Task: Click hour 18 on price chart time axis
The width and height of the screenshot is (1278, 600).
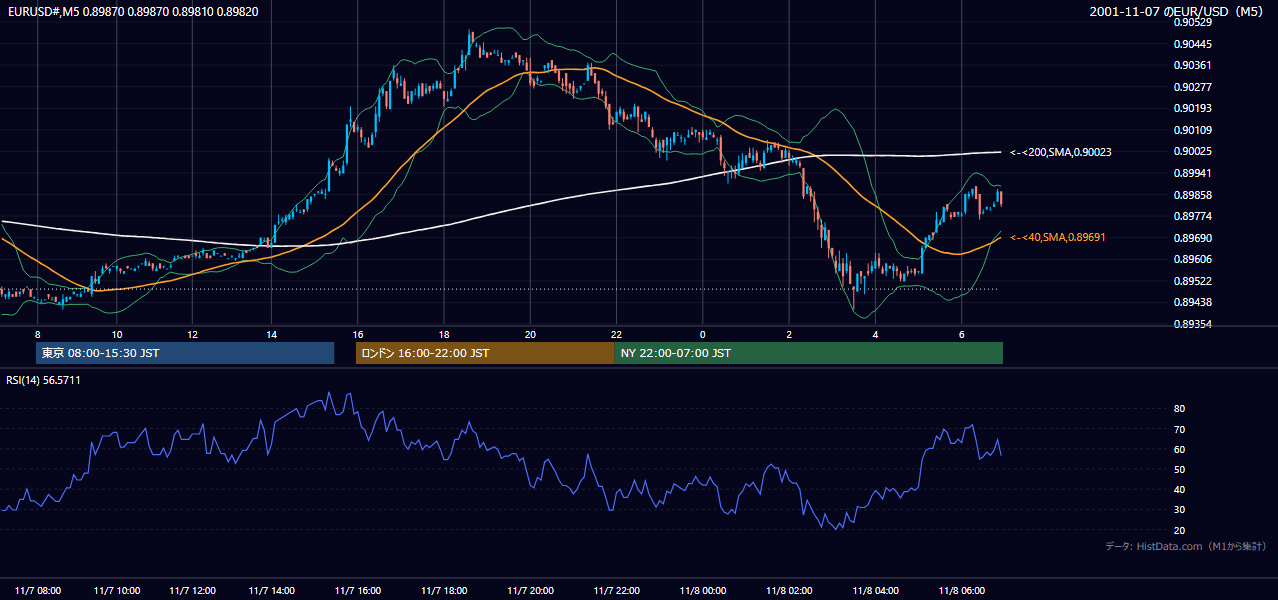Action: coord(444,334)
